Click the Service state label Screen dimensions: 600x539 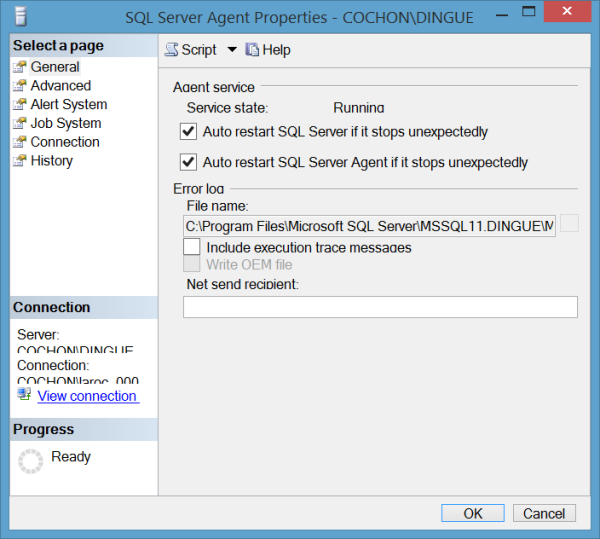pos(227,108)
